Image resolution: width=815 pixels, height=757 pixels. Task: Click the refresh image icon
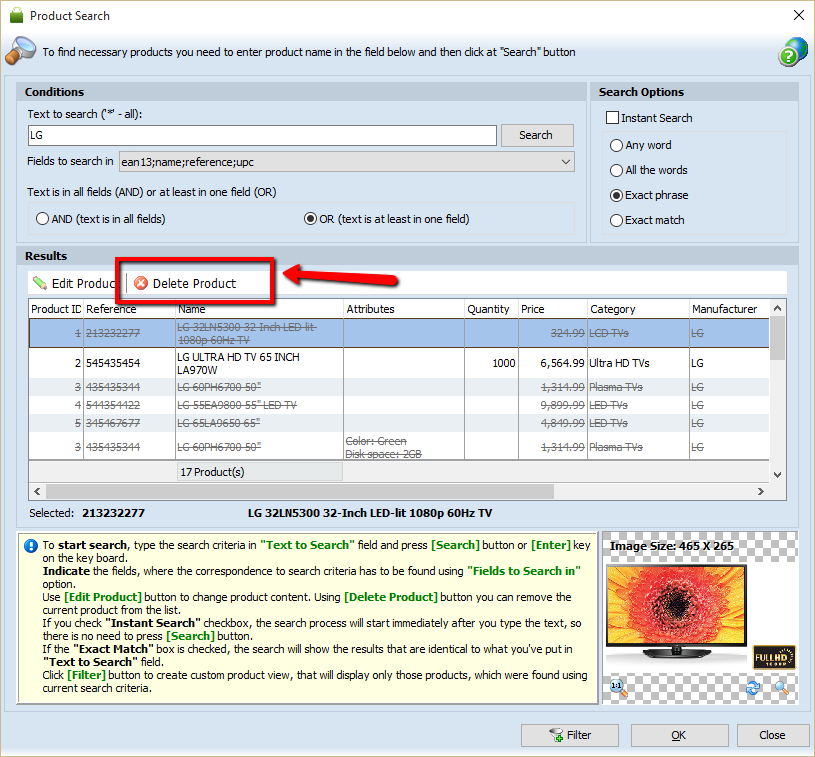753,688
